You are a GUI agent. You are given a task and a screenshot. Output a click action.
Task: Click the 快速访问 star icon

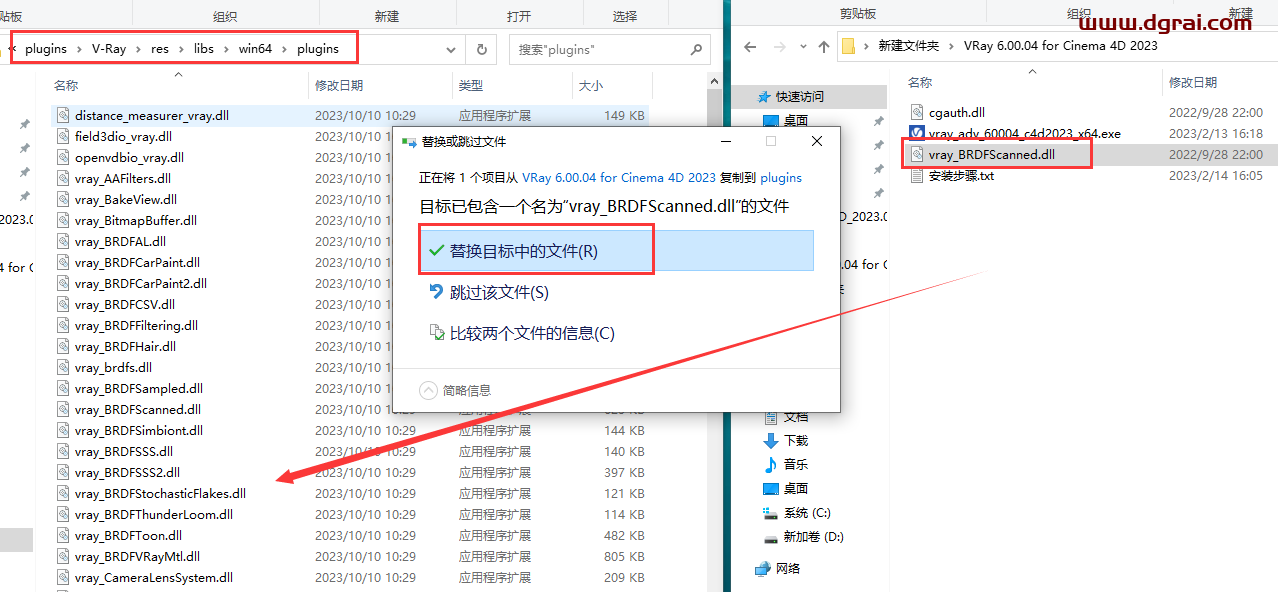click(x=766, y=96)
